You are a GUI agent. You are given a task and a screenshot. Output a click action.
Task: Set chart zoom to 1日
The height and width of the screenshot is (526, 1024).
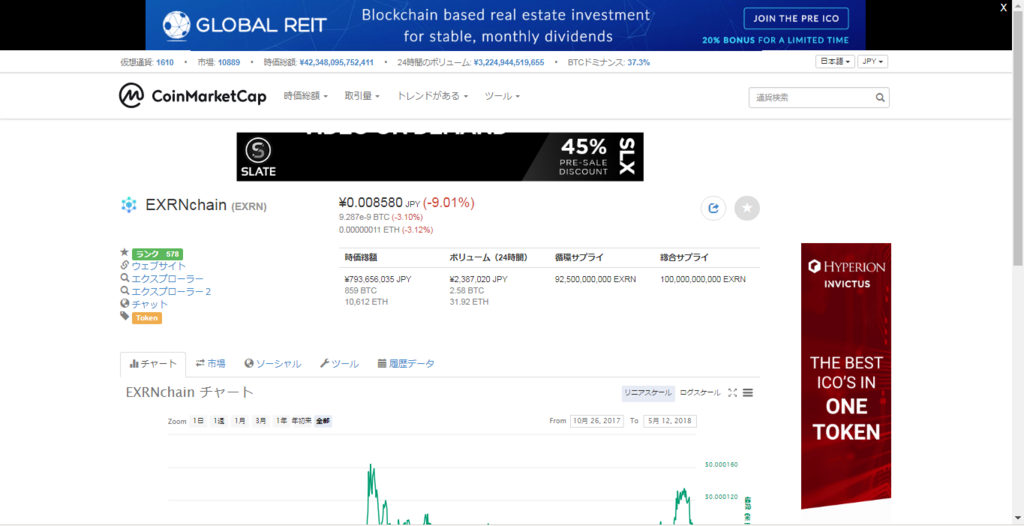click(x=199, y=421)
